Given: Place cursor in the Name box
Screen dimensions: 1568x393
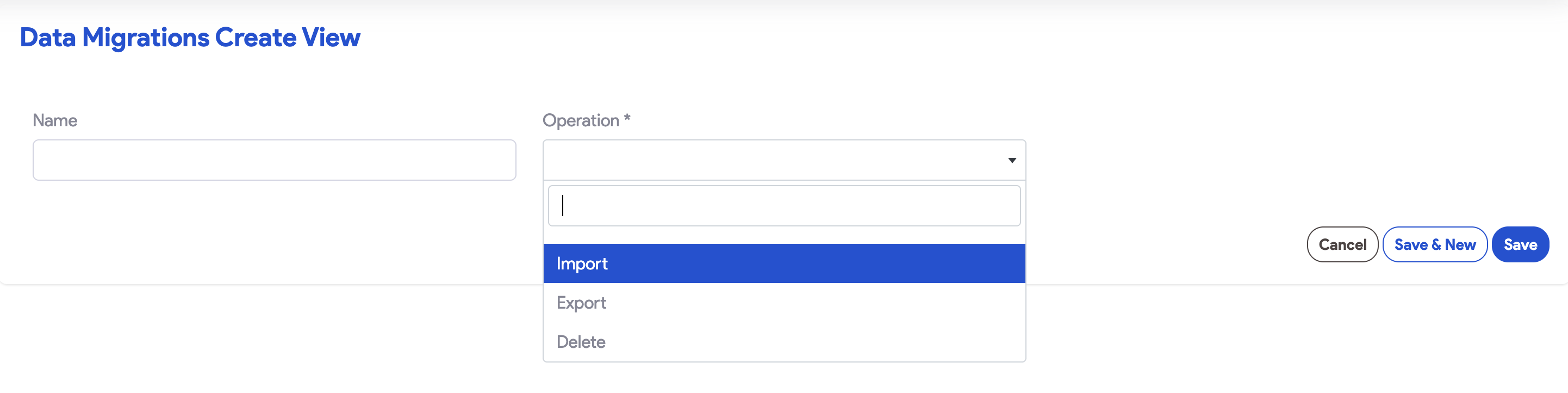Looking at the screenshot, I should tap(274, 159).
